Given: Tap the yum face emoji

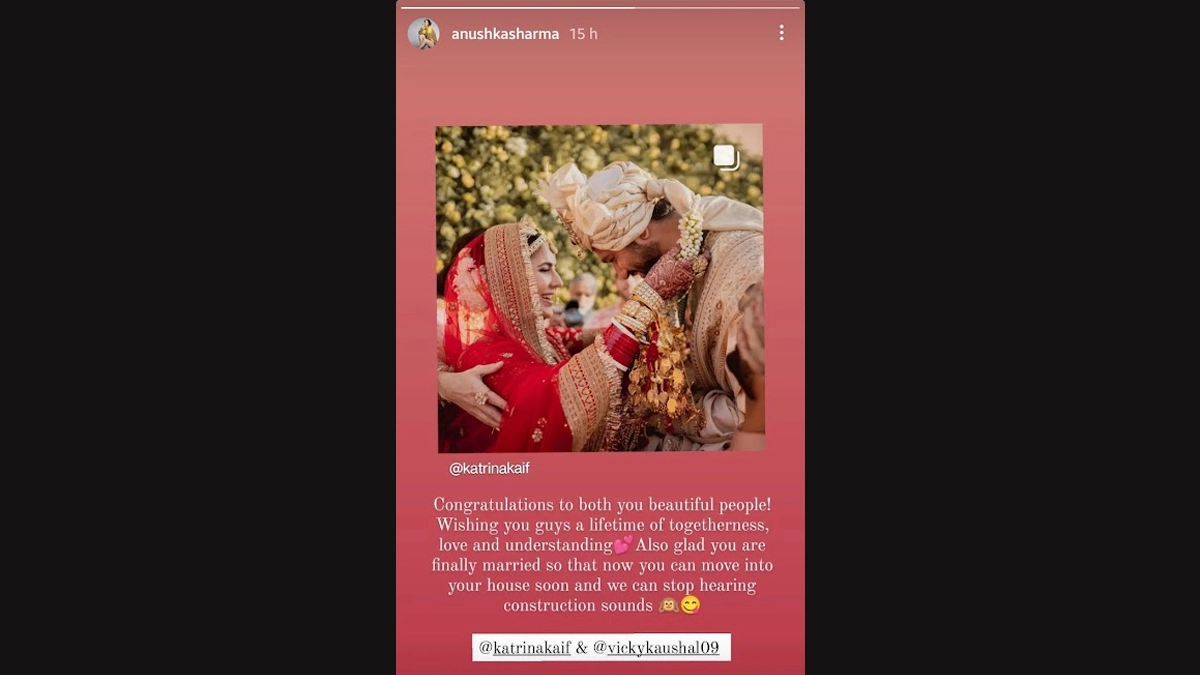Looking at the screenshot, I should click(x=690, y=605).
